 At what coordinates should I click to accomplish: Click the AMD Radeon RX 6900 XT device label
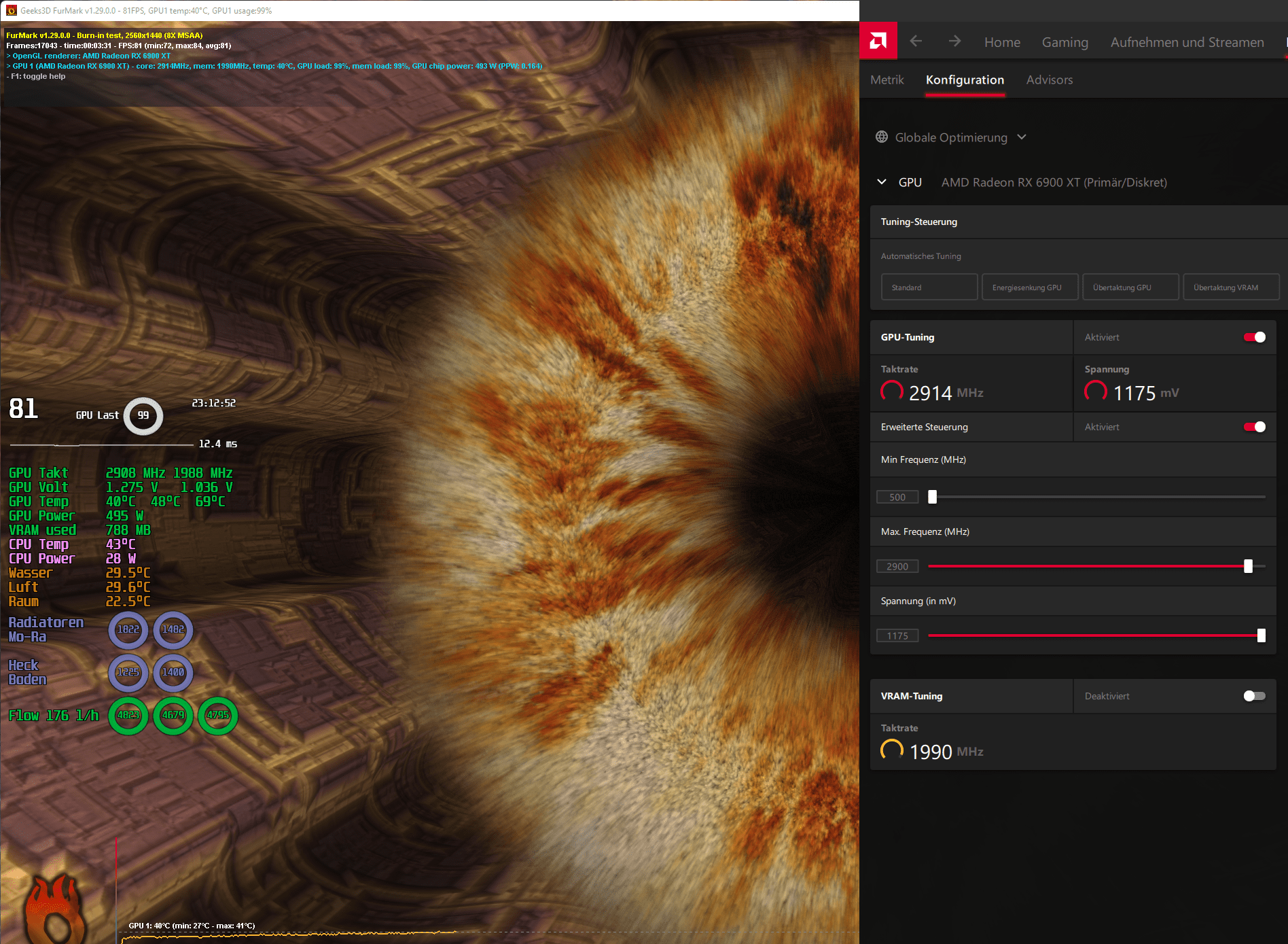pyautogui.click(x=1054, y=182)
